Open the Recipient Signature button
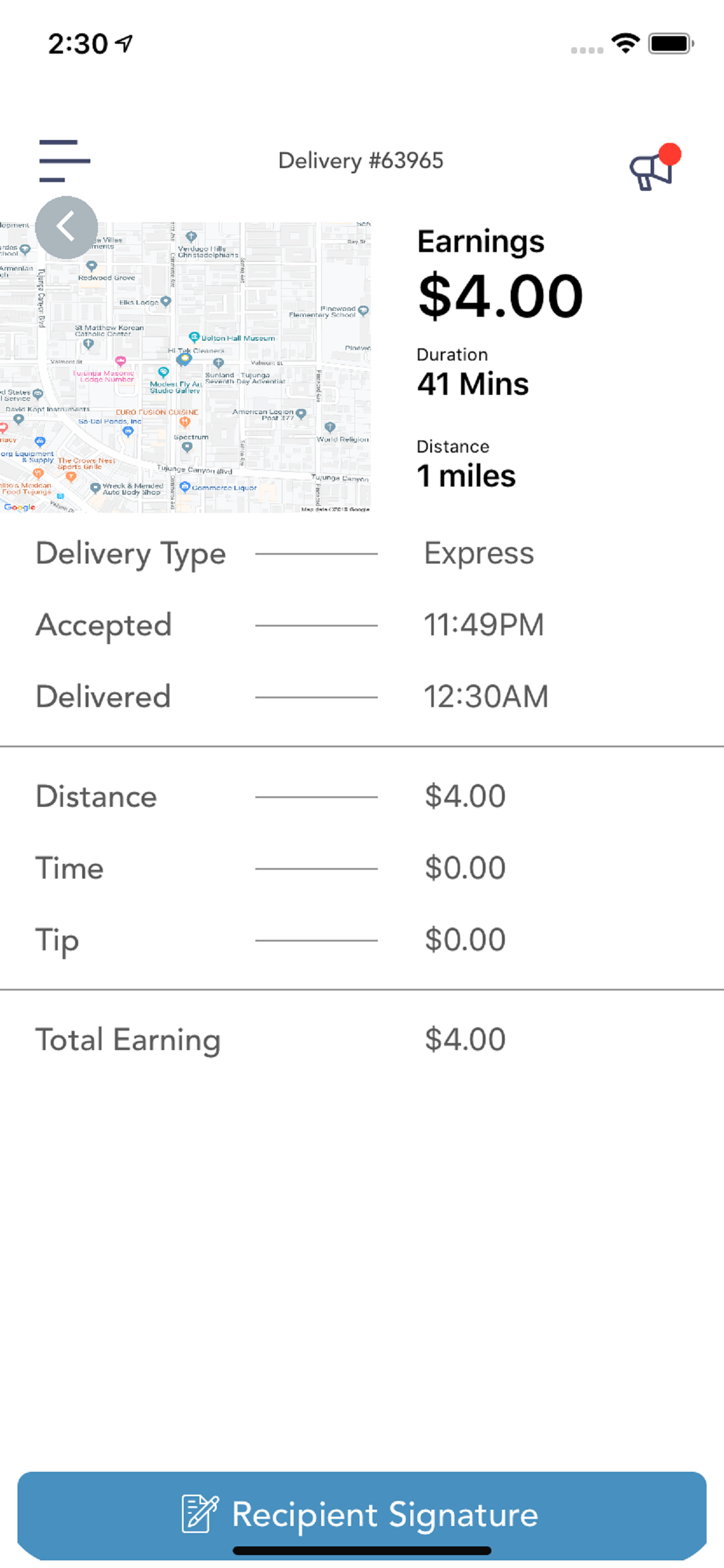 tap(362, 1515)
